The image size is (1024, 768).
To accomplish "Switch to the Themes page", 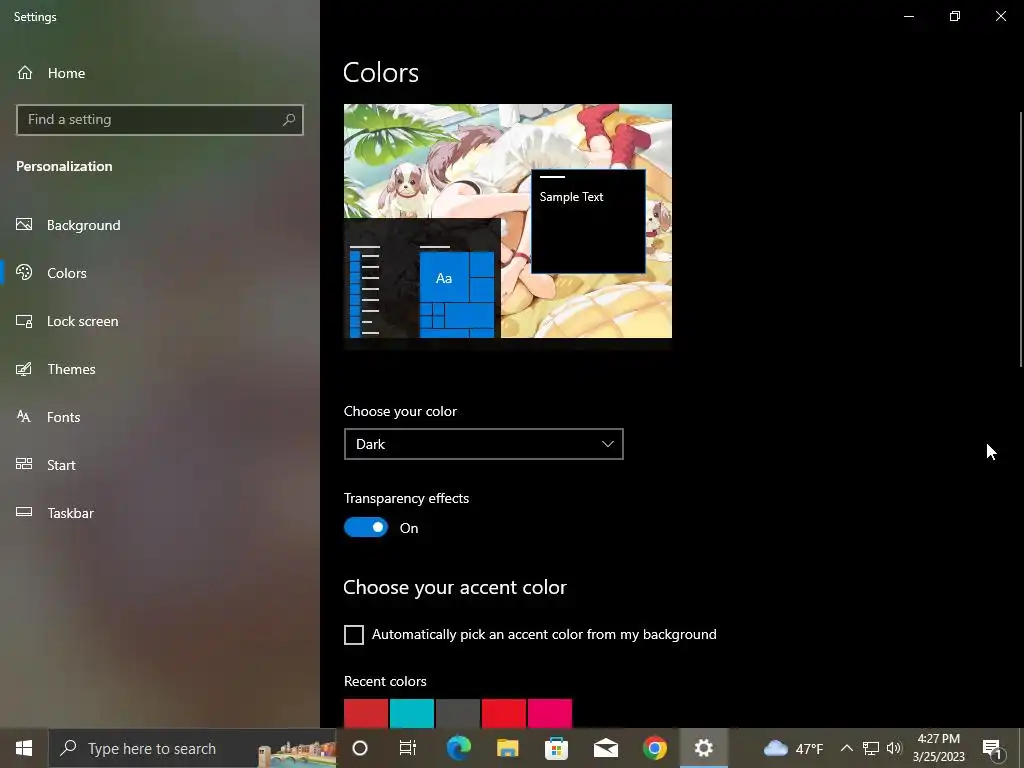I will [160, 369].
